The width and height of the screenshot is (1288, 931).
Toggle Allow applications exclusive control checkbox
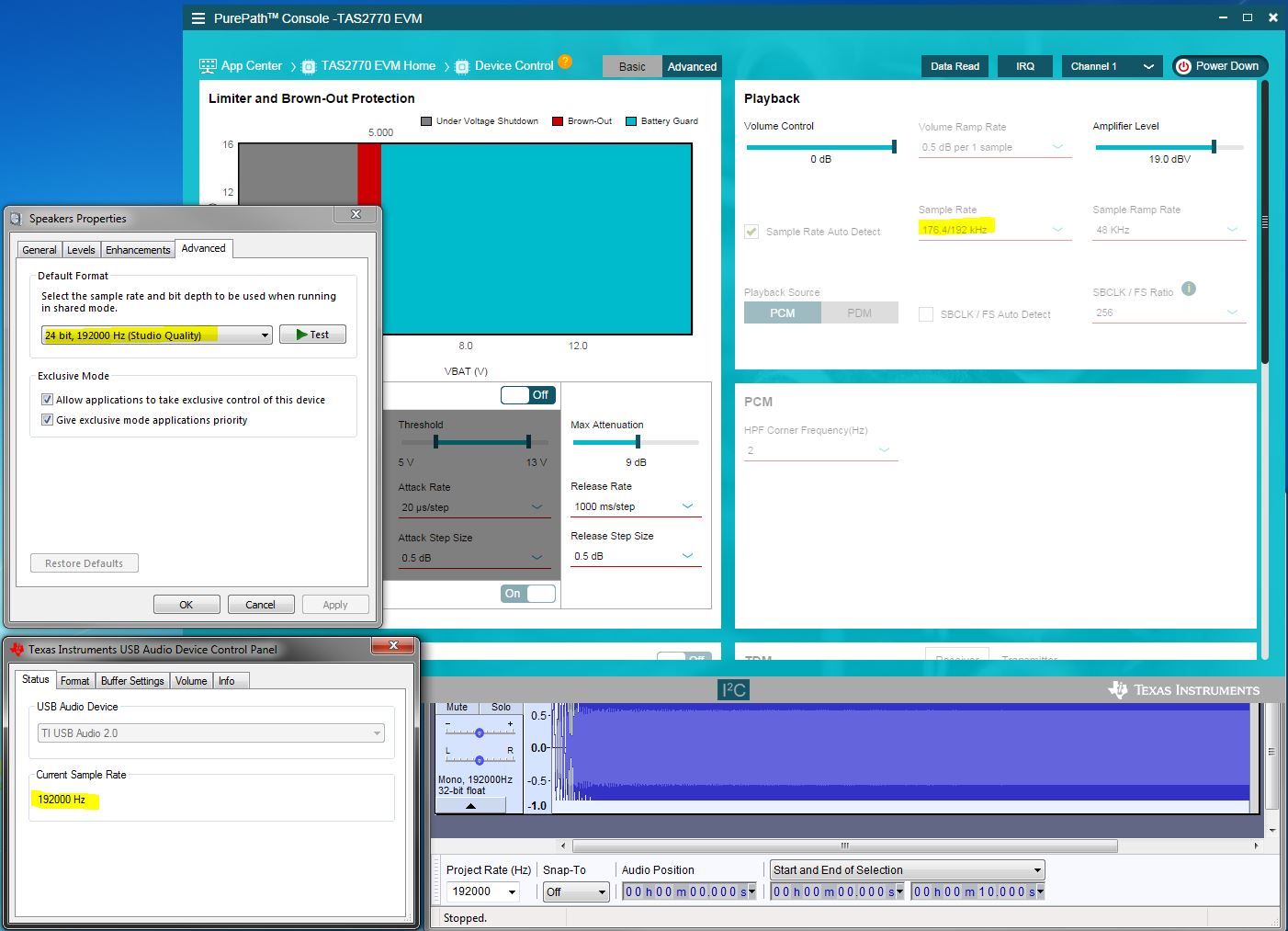pyautogui.click(x=47, y=400)
